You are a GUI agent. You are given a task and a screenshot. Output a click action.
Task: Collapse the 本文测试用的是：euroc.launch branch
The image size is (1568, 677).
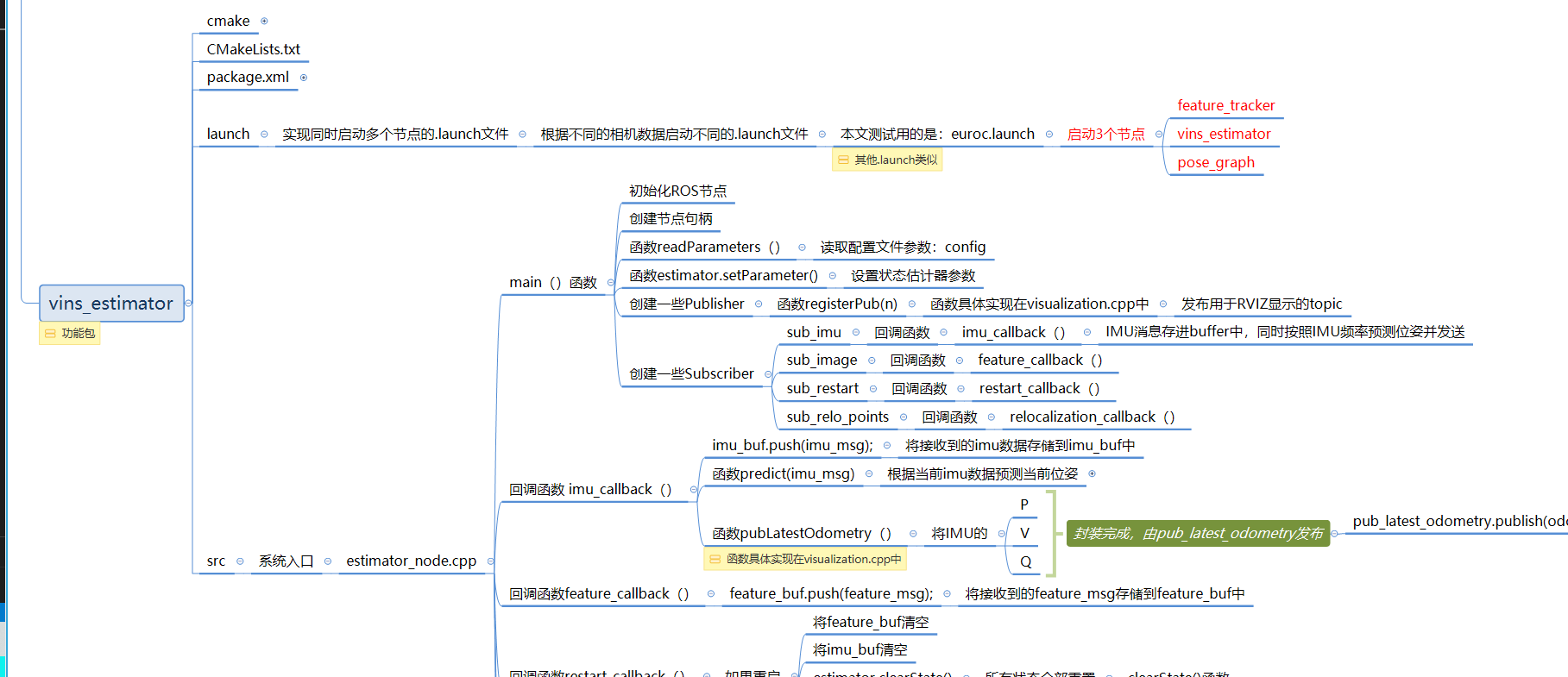click(x=1049, y=135)
